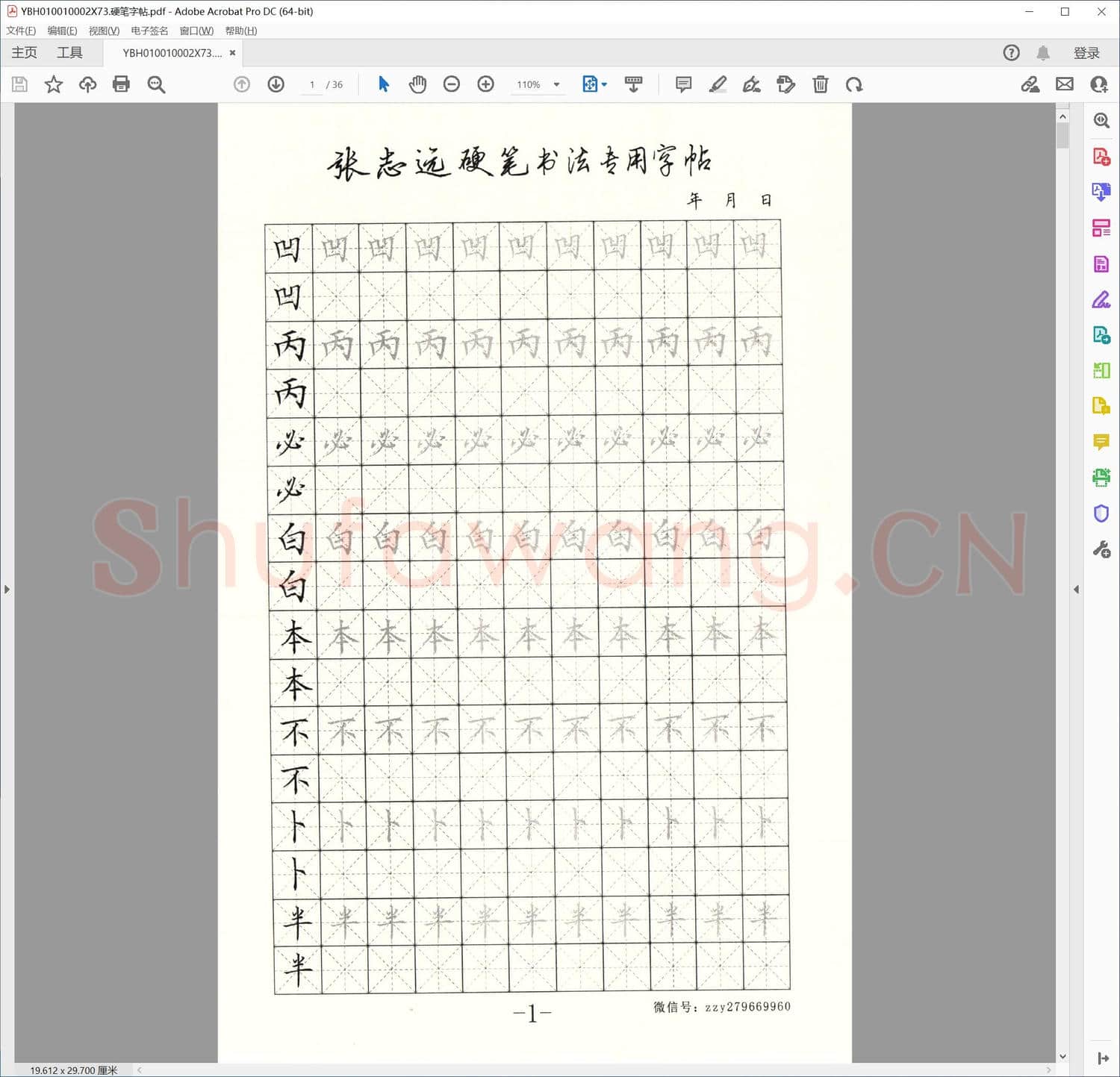Open the 文件(F) menu
Image resolution: width=1120 pixels, height=1077 pixels.
pyautogui.click(x=21, y=31)
